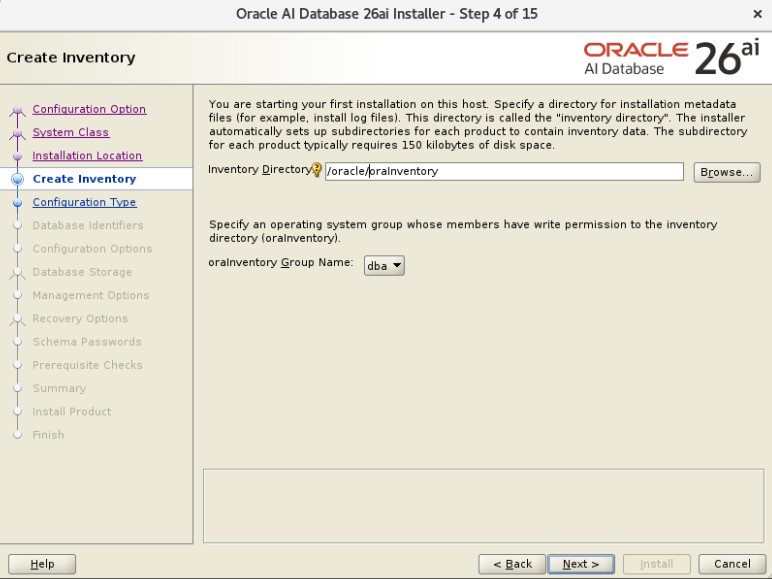Click the Configuration Options step label

(92, 249)
